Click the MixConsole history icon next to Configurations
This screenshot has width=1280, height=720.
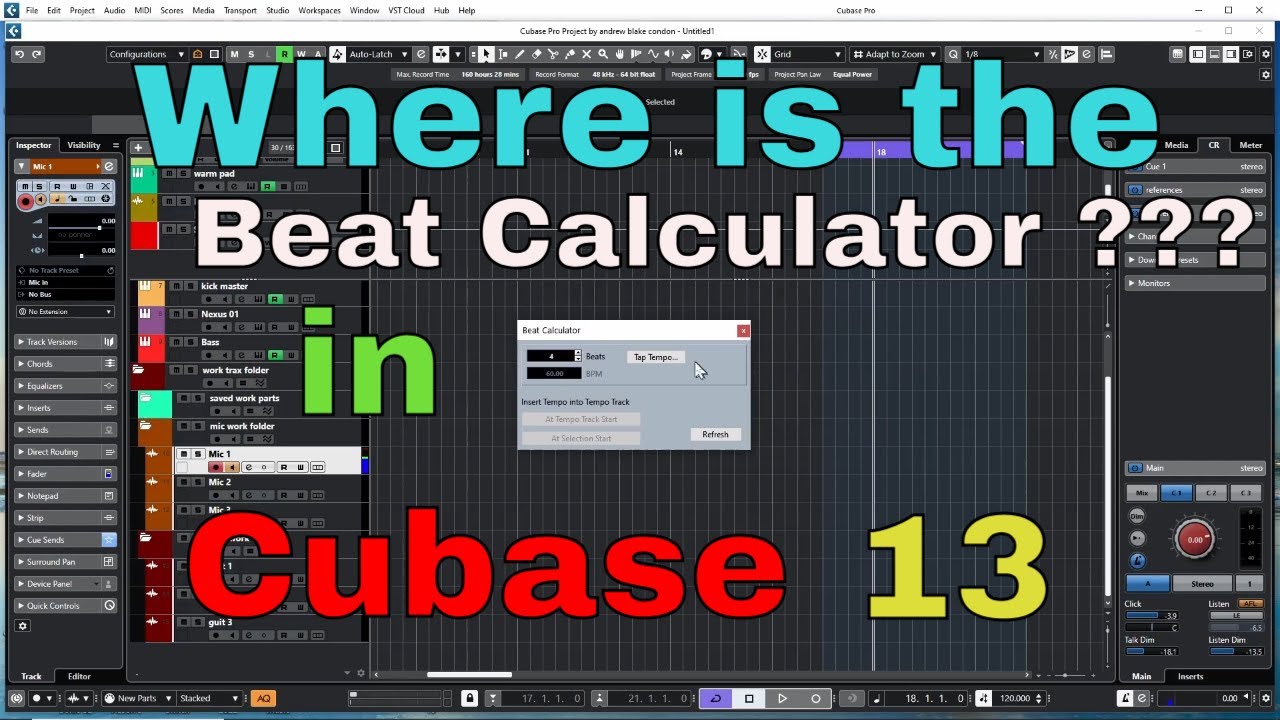[x=198, y=54]
